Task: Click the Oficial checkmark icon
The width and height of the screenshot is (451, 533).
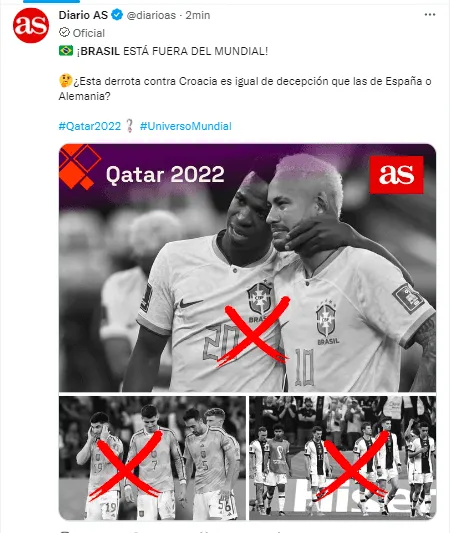Action: coord(64,33)
